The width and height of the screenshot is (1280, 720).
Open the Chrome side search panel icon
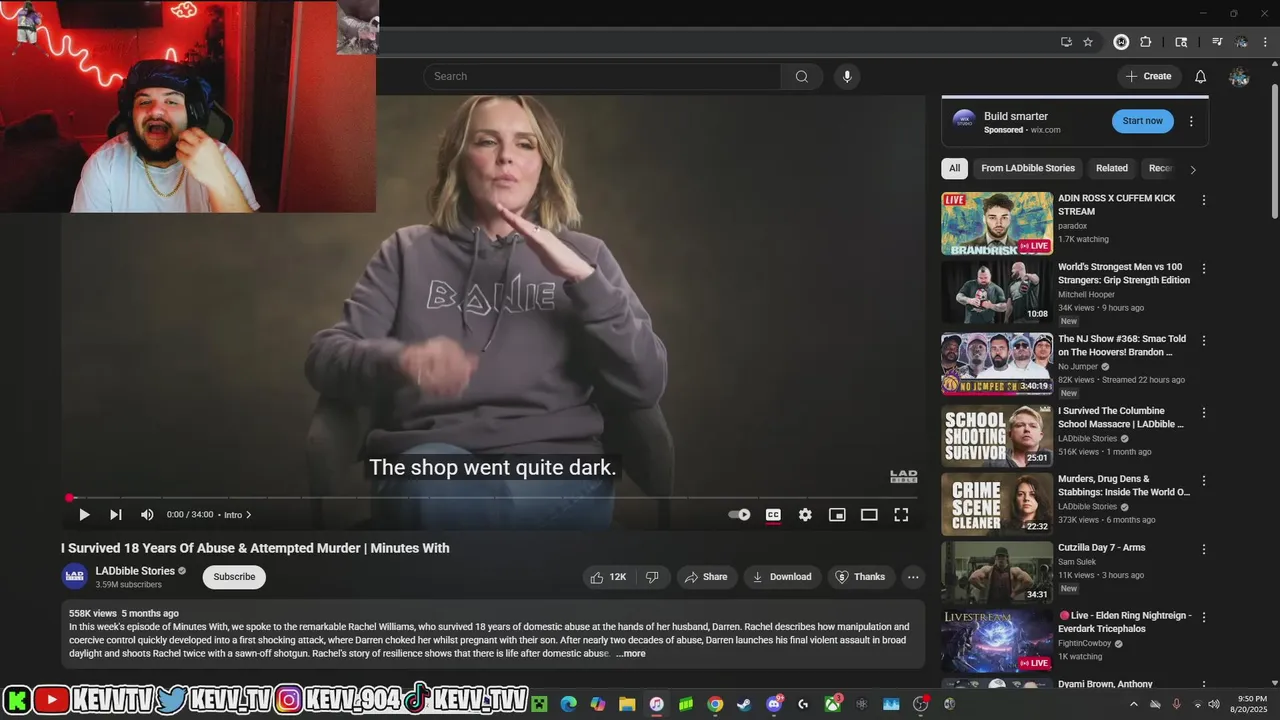(x=1181, y=42)
